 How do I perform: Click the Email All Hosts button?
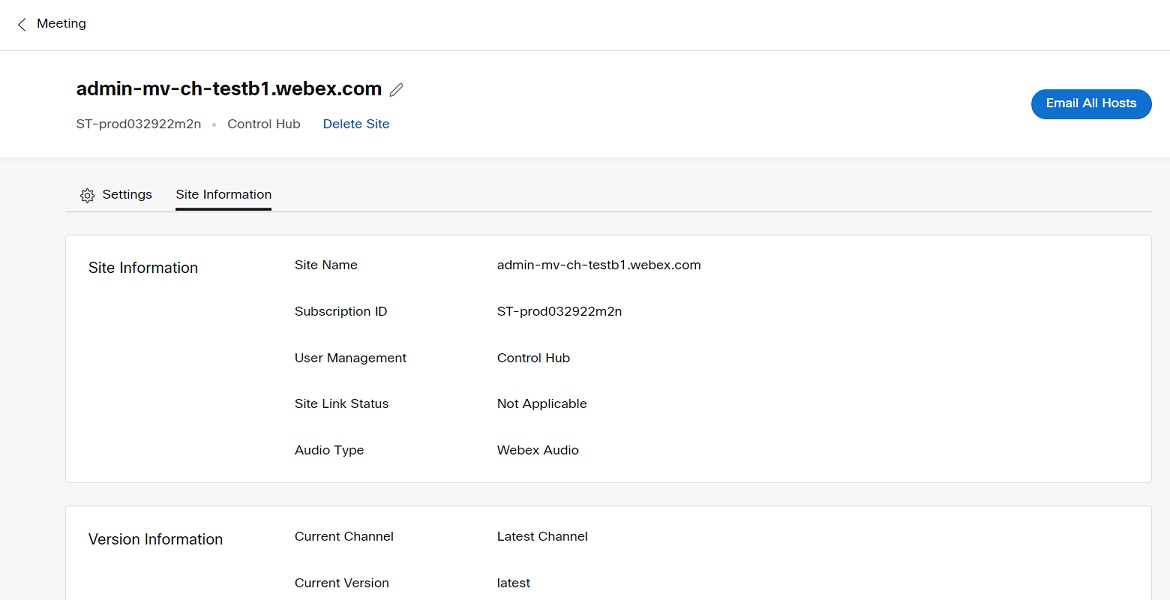1091,104
